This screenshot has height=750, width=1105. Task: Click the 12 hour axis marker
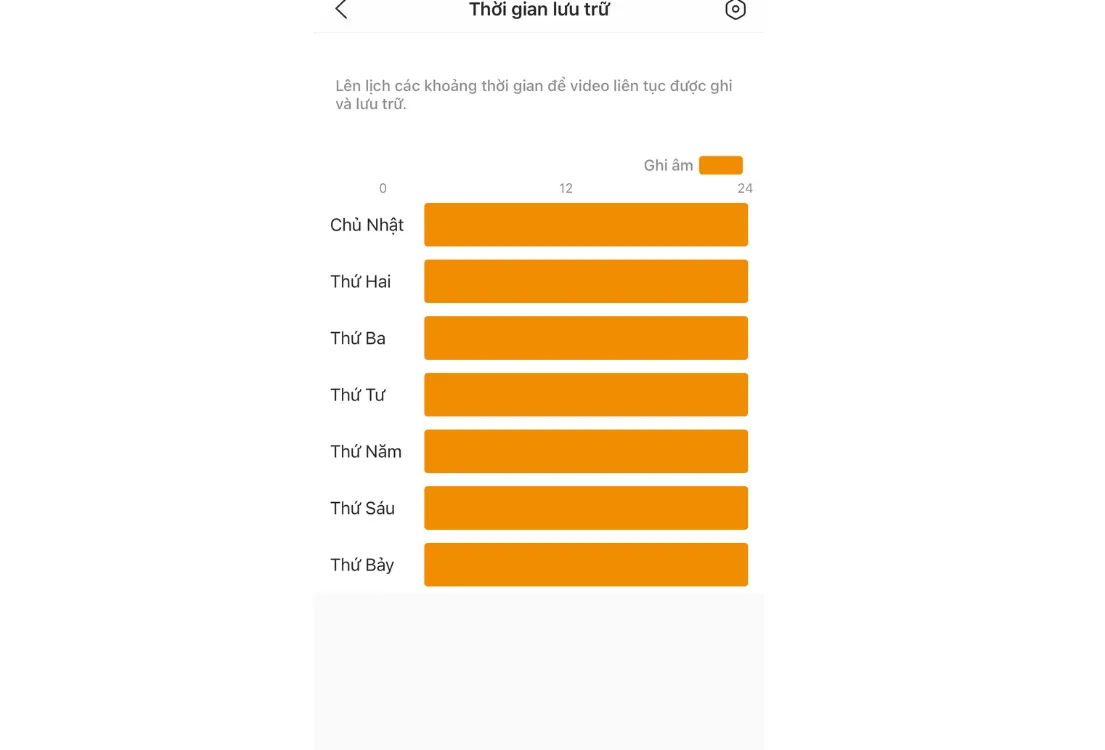[566, 188]
